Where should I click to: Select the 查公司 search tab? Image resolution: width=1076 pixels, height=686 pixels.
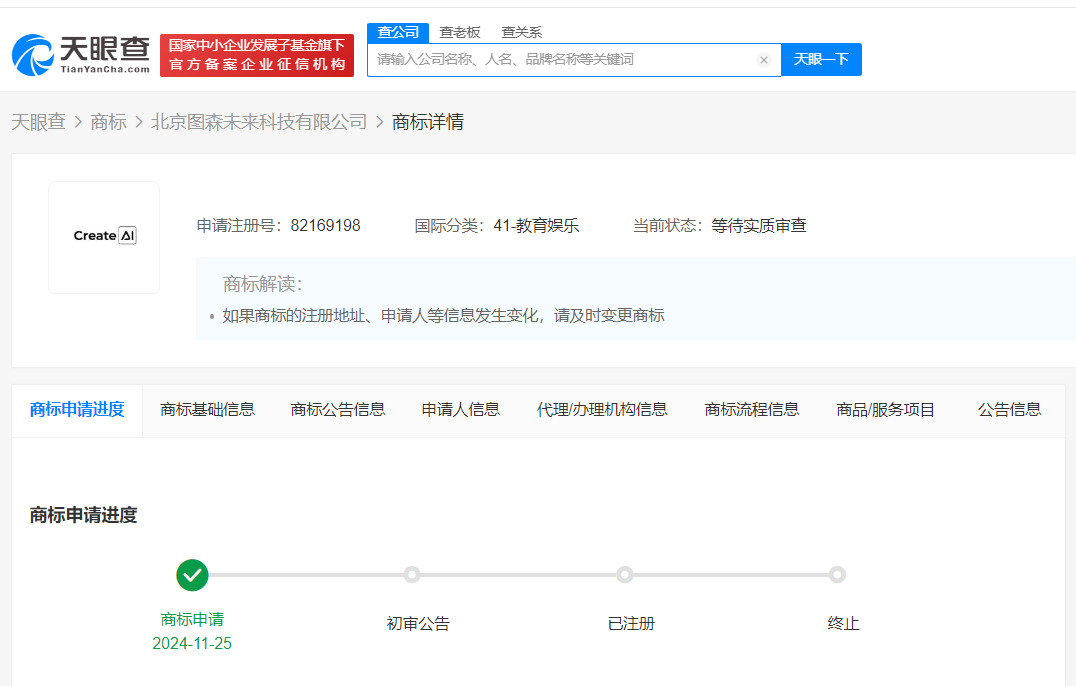398,32
